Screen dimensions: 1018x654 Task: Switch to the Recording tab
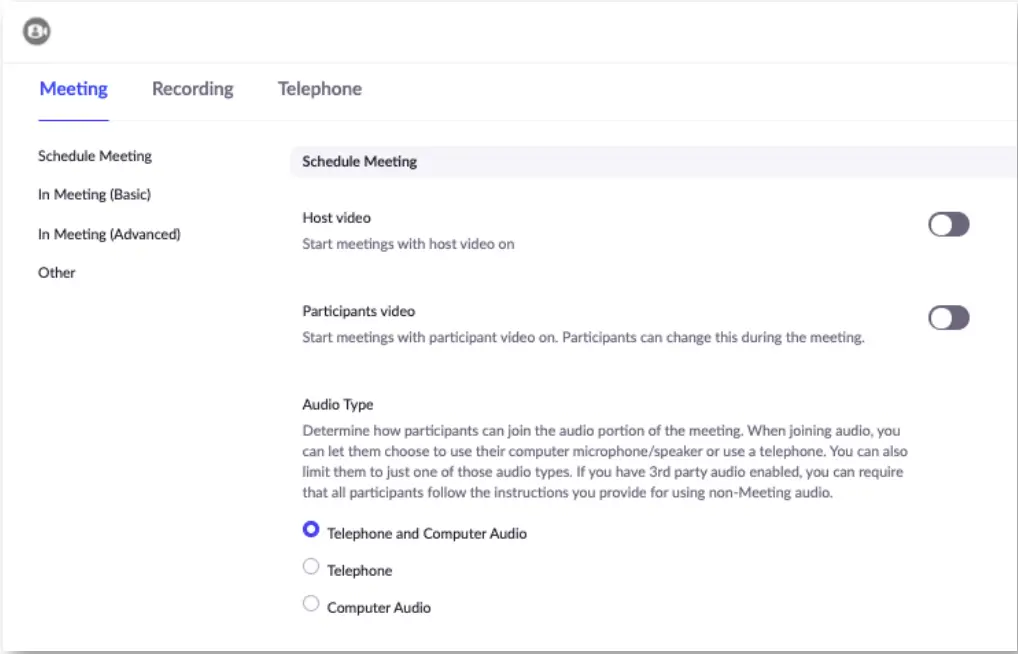click(x=193, y=89)
